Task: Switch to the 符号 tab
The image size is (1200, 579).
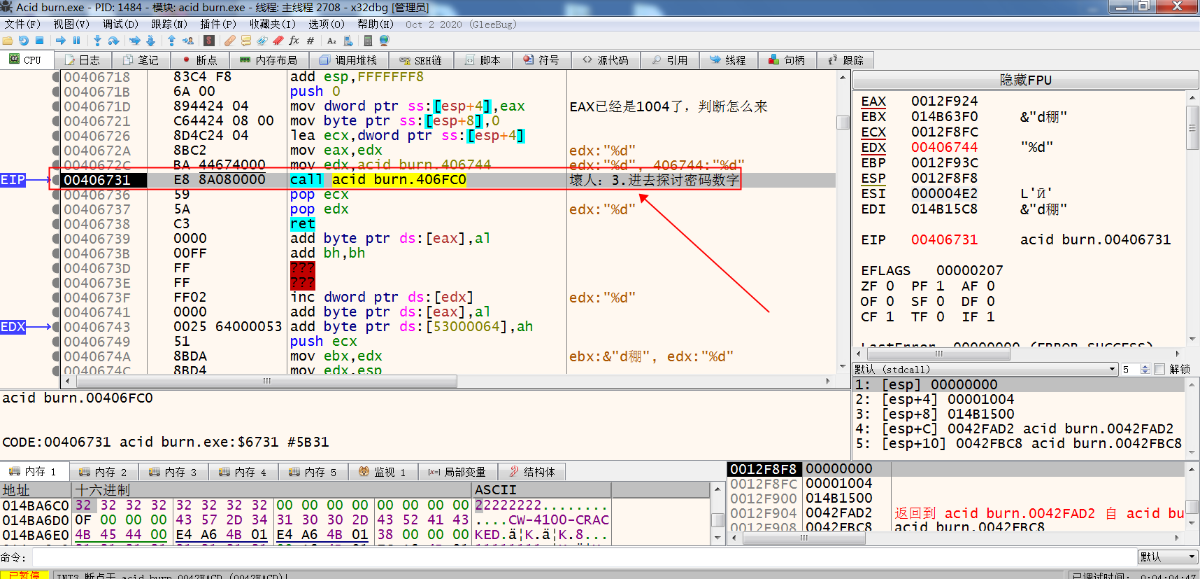Action: [541, 60]
